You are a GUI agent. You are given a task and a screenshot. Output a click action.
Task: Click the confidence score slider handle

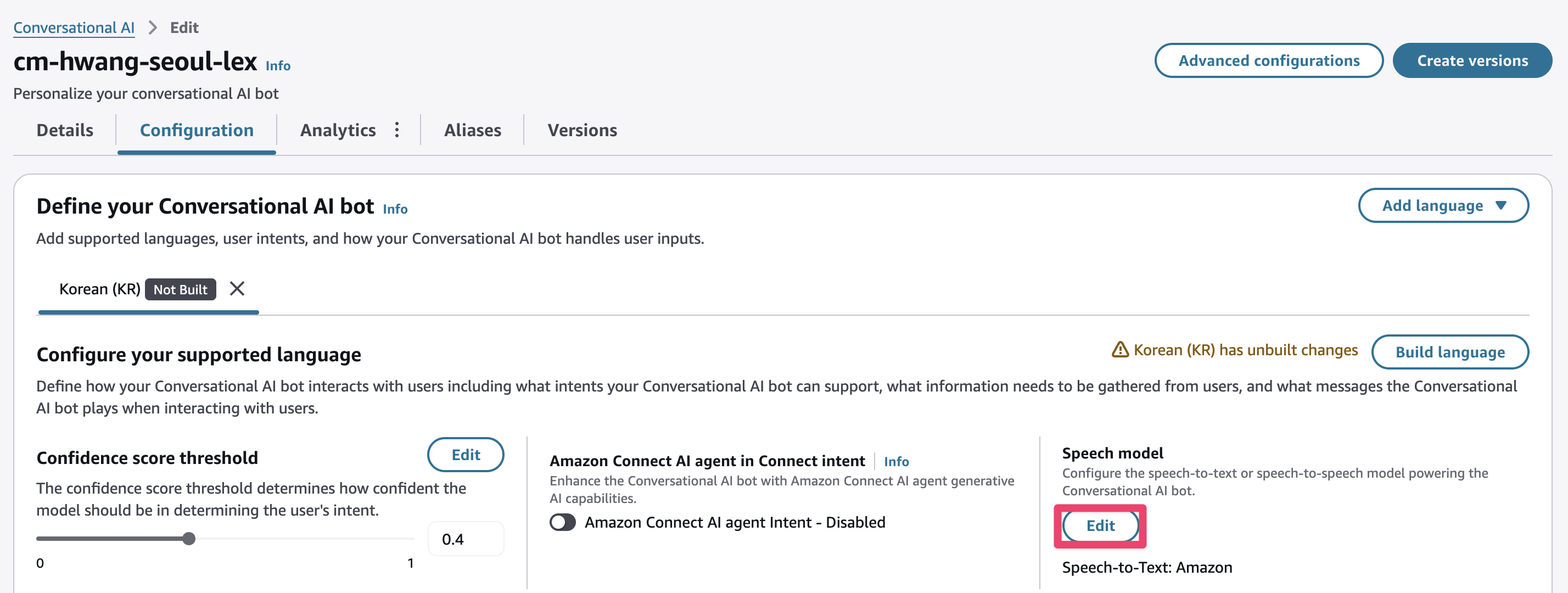[x=189, y=539]
